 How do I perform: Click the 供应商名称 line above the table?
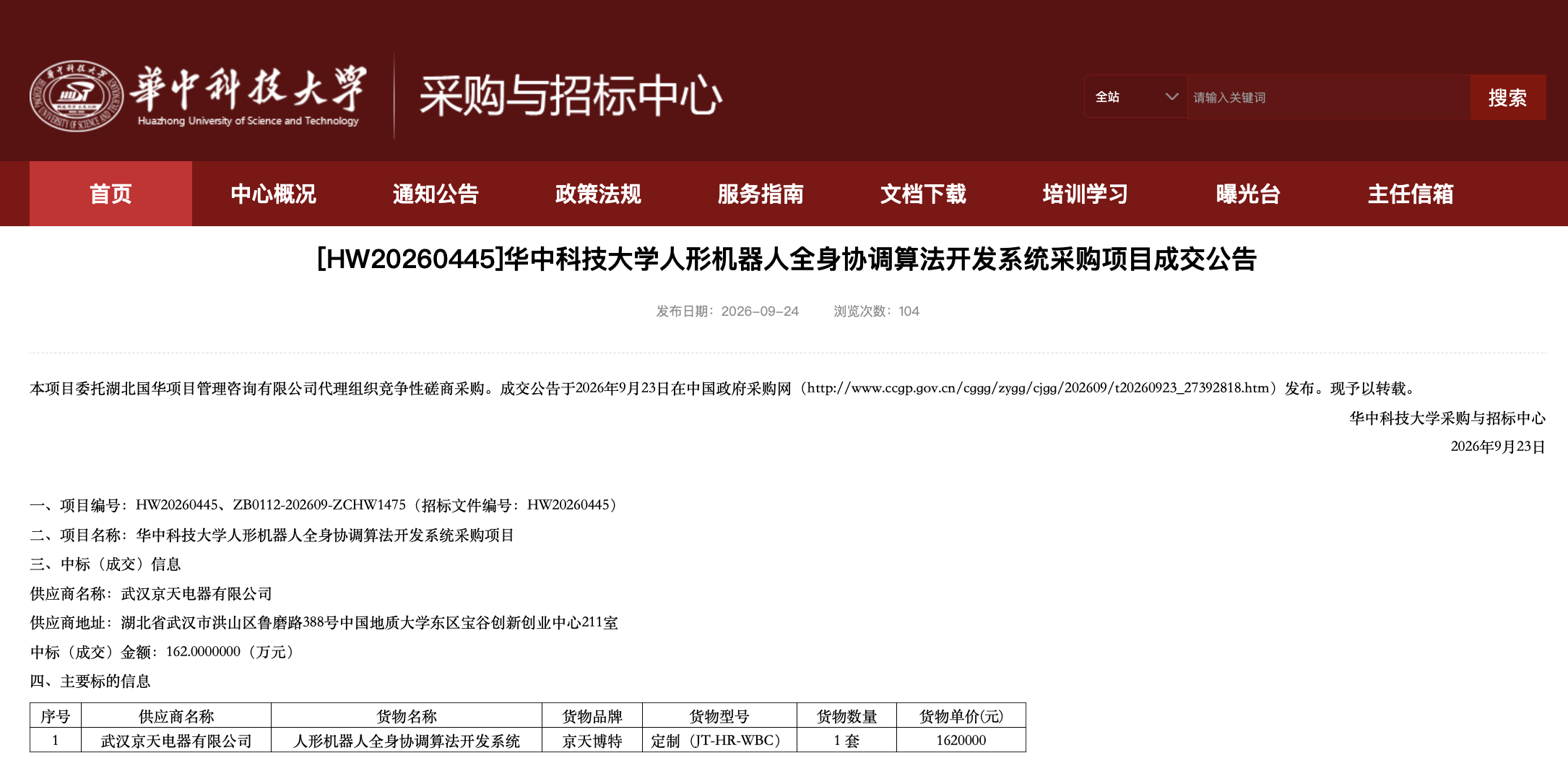(151, 593)
